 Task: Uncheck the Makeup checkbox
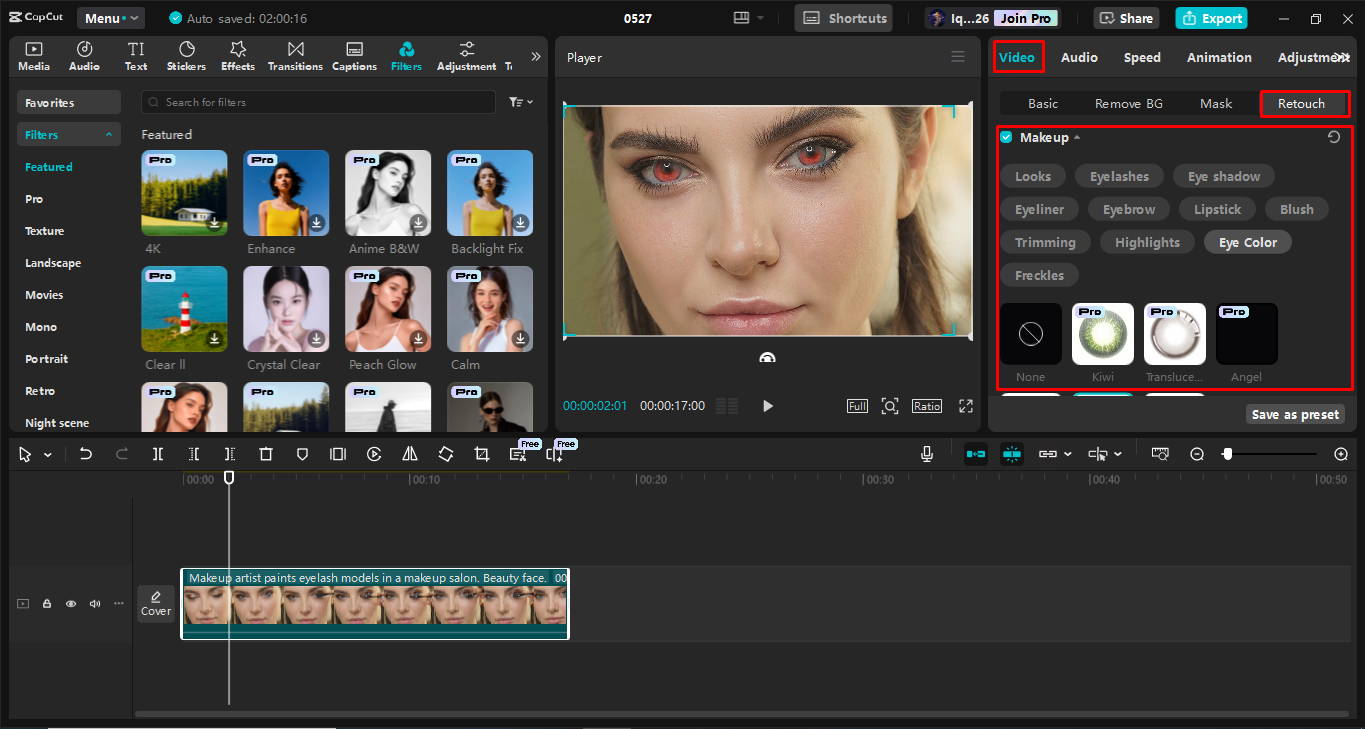click(1006, 137)
